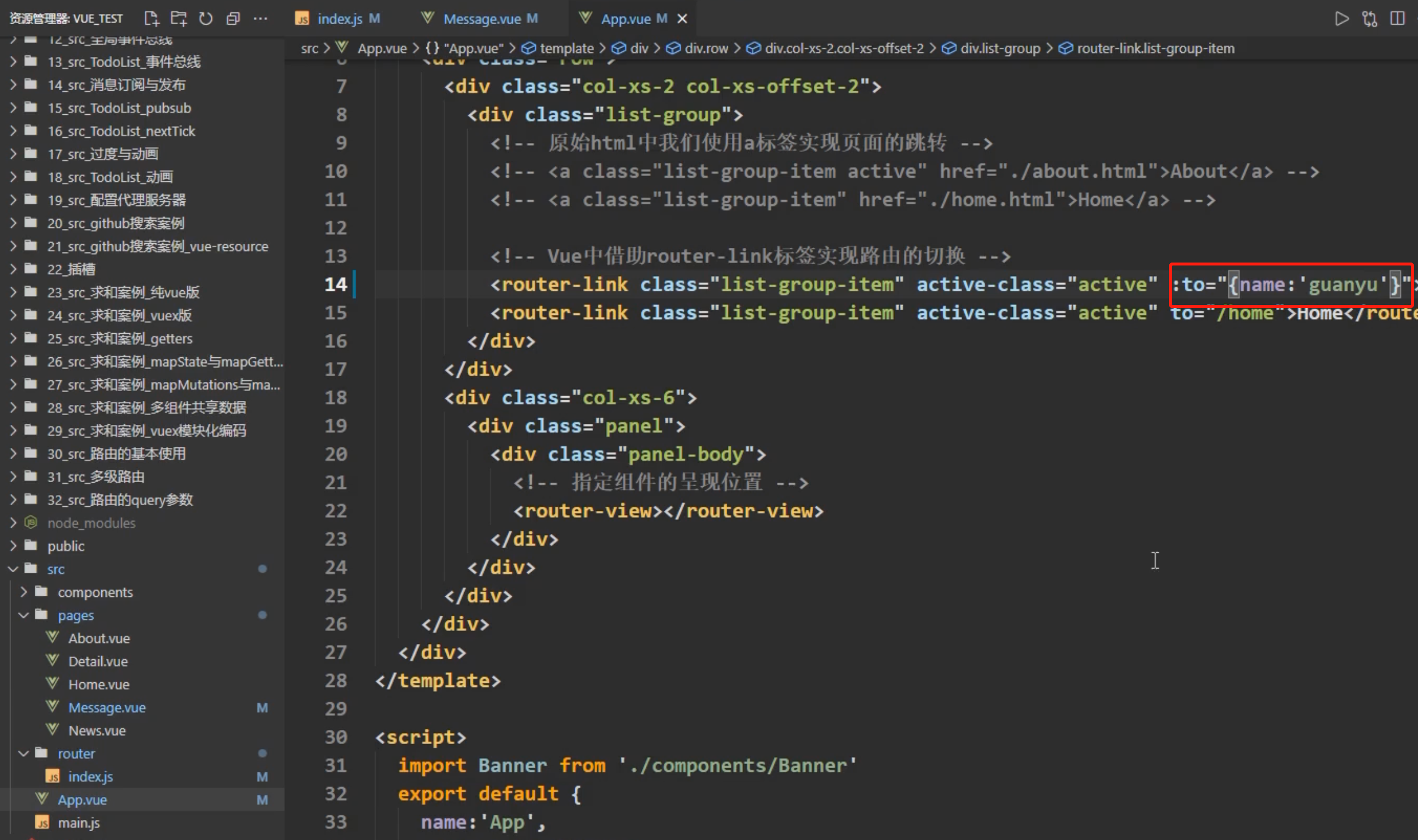Open changes compare icon in editor toolbar
The image size is (1418, 840).
1370,18
